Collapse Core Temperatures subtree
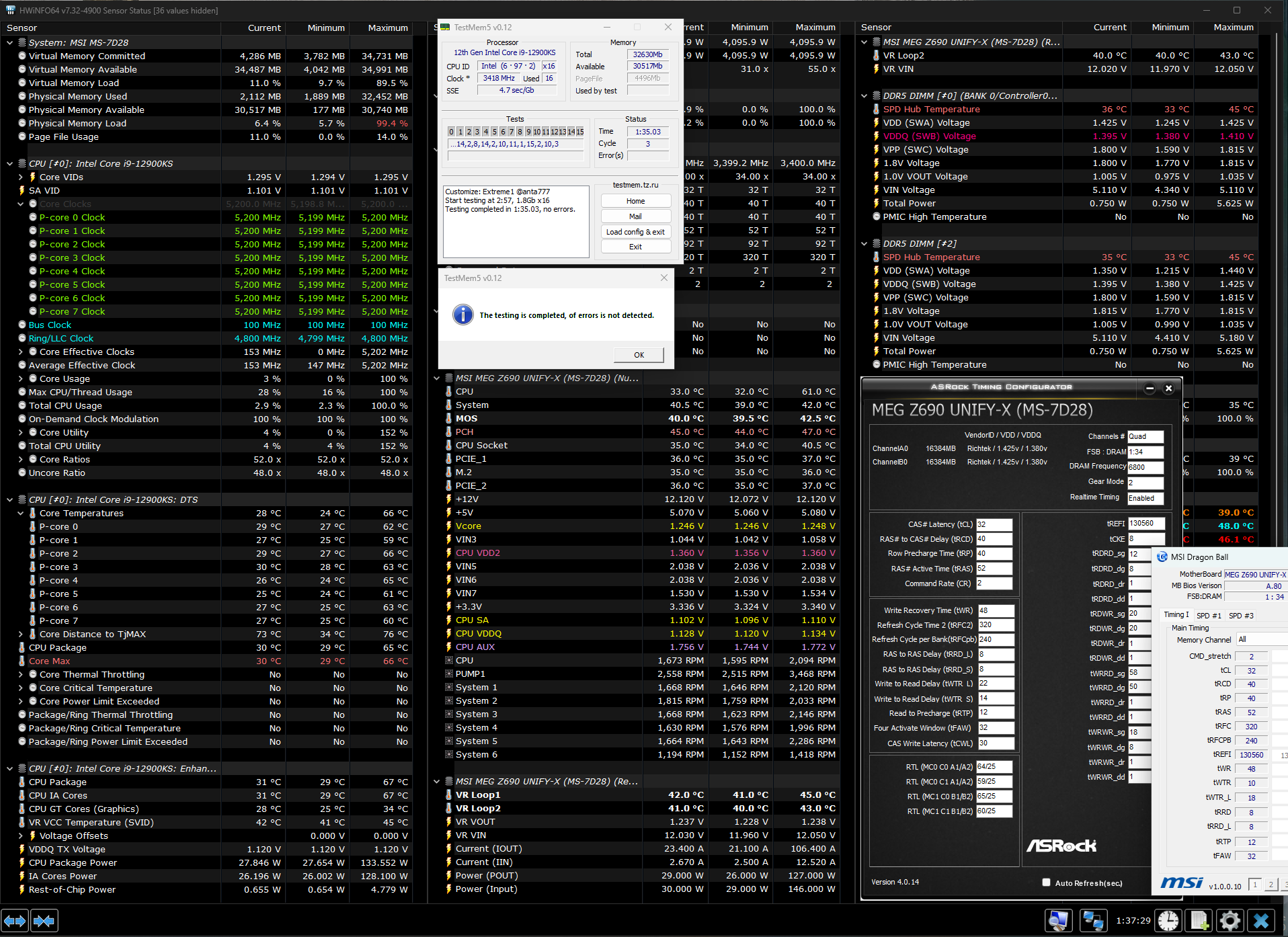This screenshot has width=1288, height=937. [x=21, y=513]
